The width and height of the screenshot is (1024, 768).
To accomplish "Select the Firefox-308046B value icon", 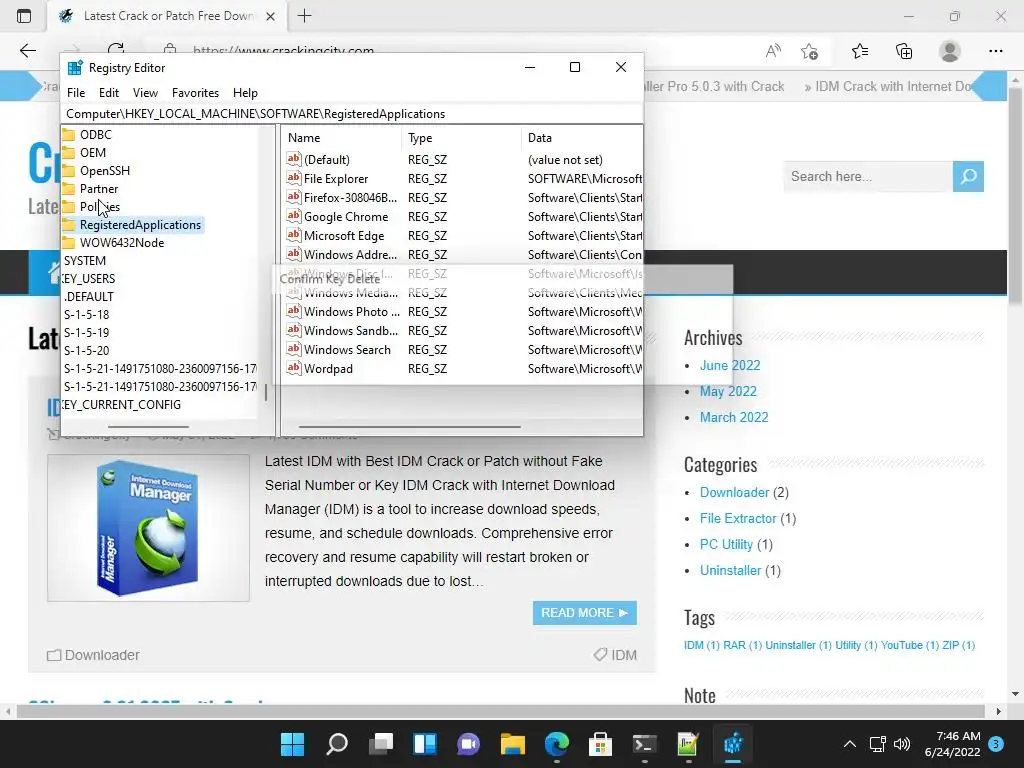I will [x=294, y=197].
